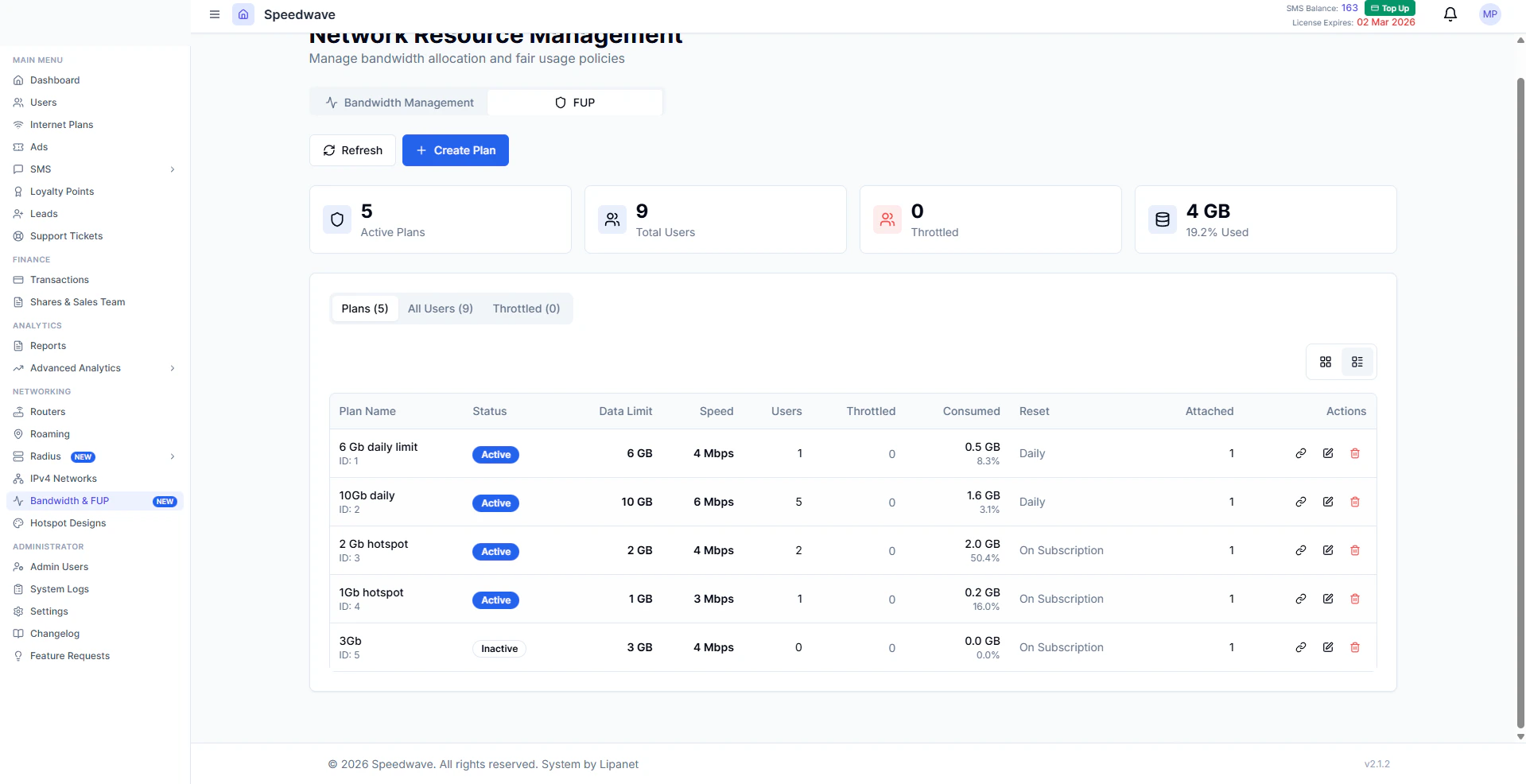Open Shares & Sales Team
This screenshot has width=1526, height=784.
tap(95, 302)
